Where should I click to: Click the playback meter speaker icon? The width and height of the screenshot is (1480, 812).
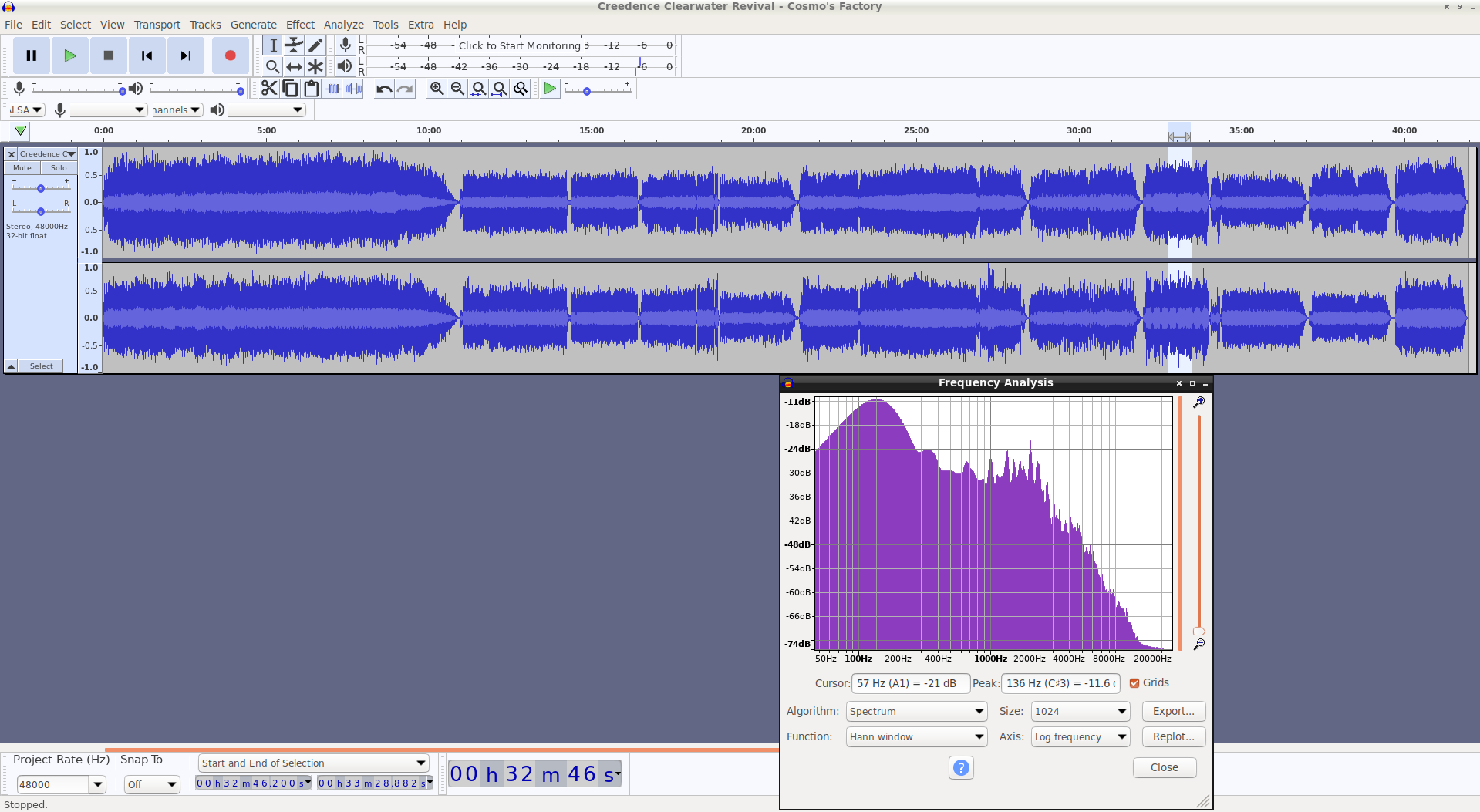pos(345,66)
